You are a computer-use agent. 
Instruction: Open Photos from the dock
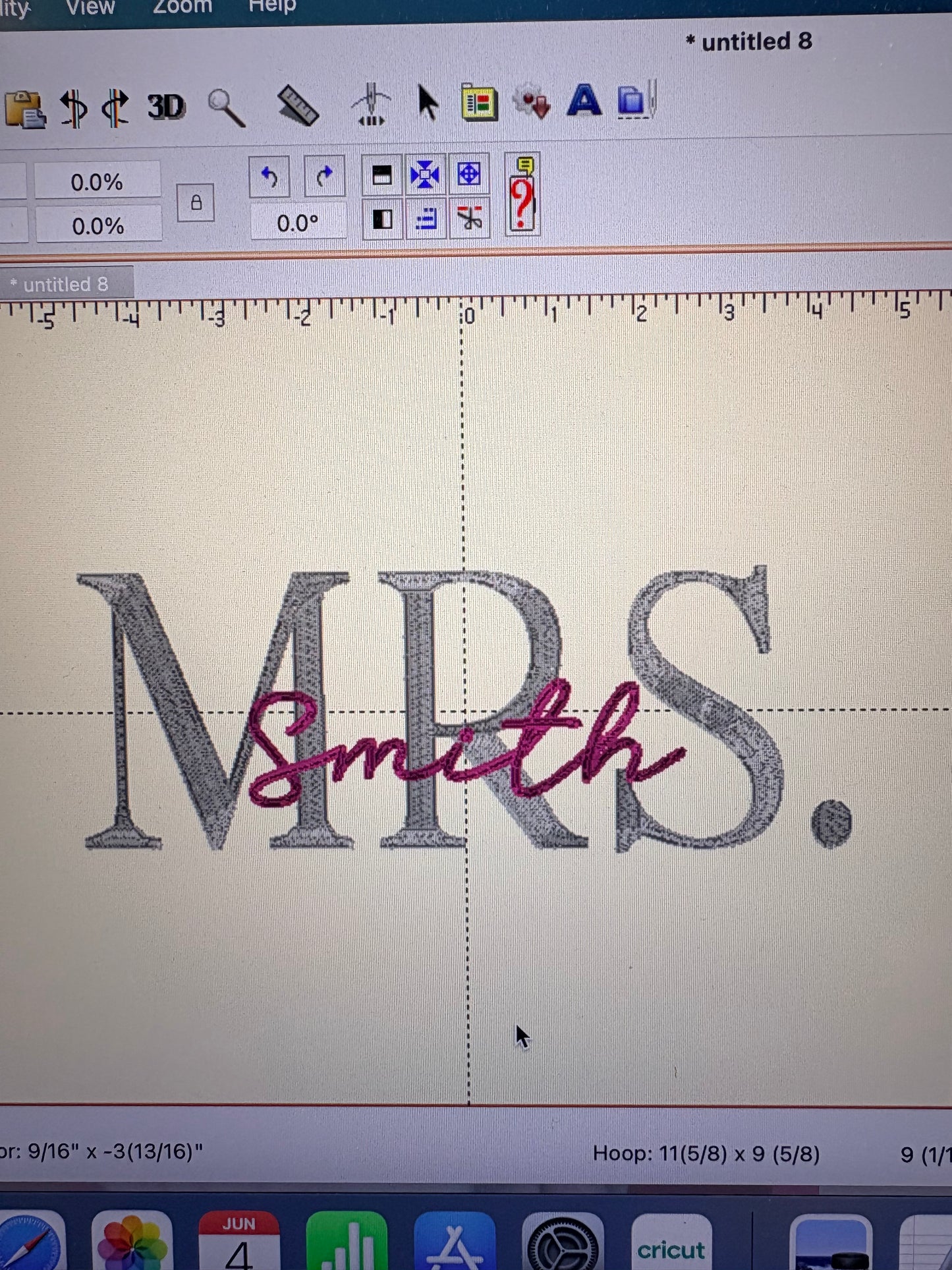tap(132, 1242)
